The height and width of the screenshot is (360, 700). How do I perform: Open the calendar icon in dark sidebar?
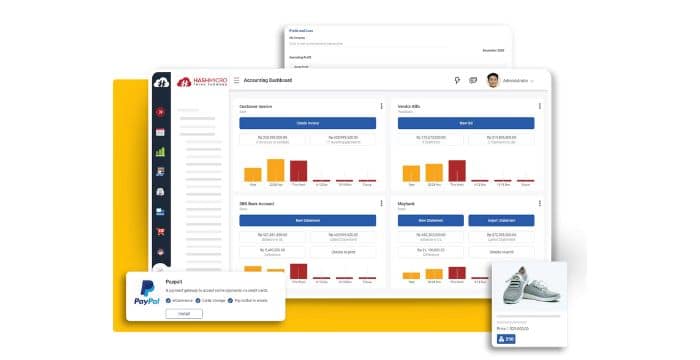(160, 132)
